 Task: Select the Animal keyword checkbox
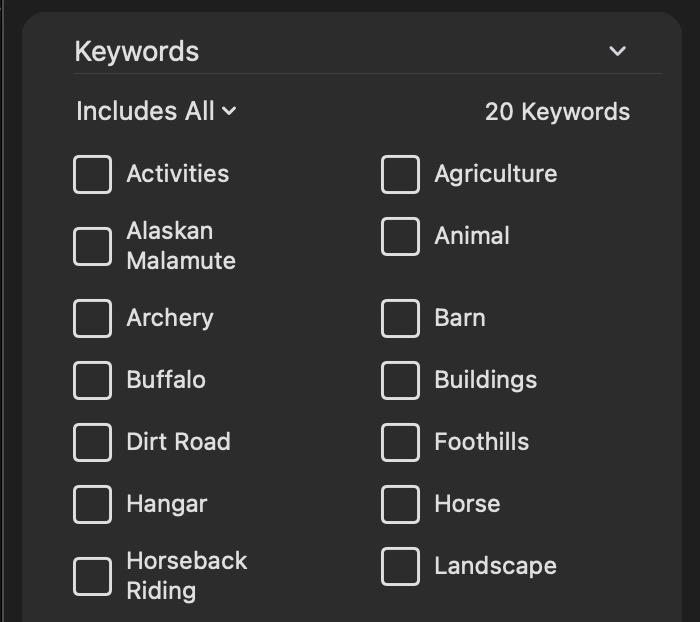pos(400,236)
